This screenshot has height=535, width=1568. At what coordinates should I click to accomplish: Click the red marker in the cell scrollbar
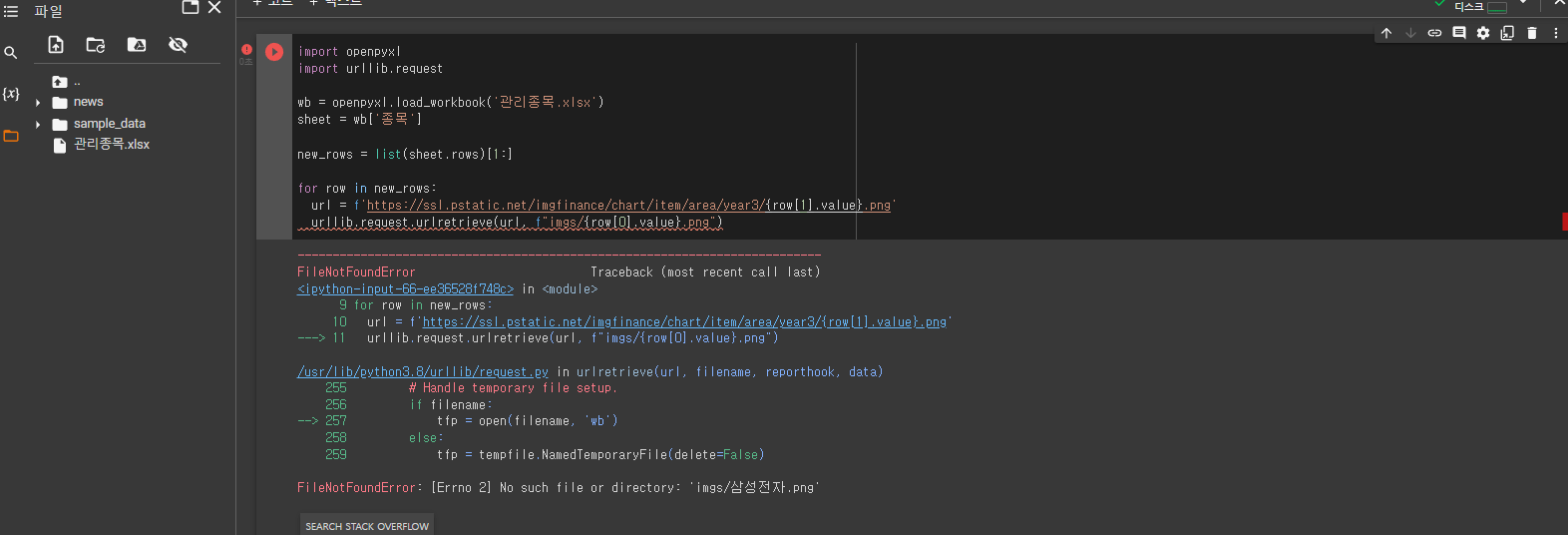[1564, 222]
